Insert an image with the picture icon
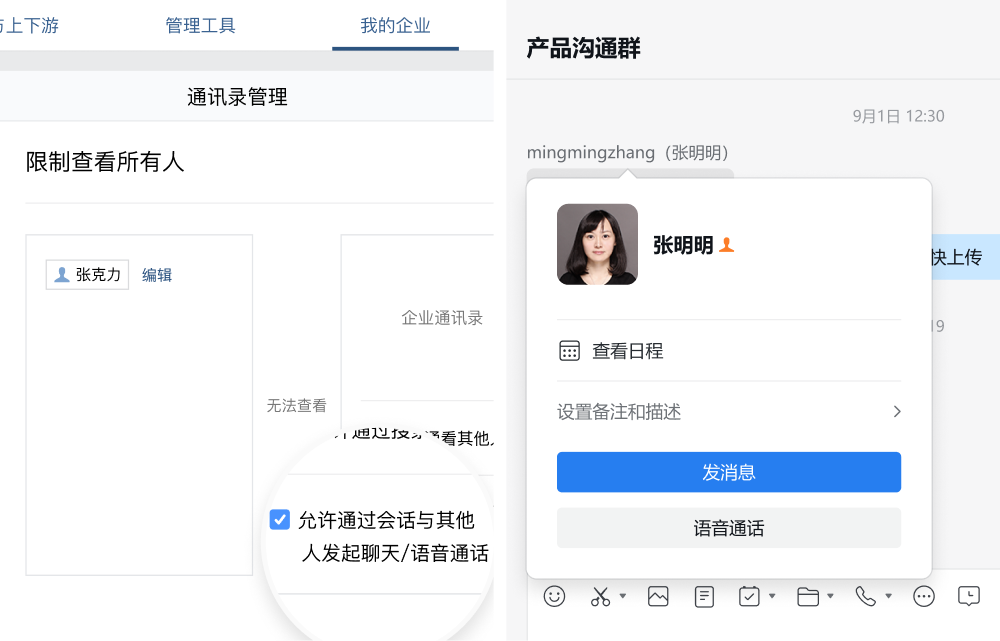Viewport: 1000px width, 641px height. [x=658, y=596]
